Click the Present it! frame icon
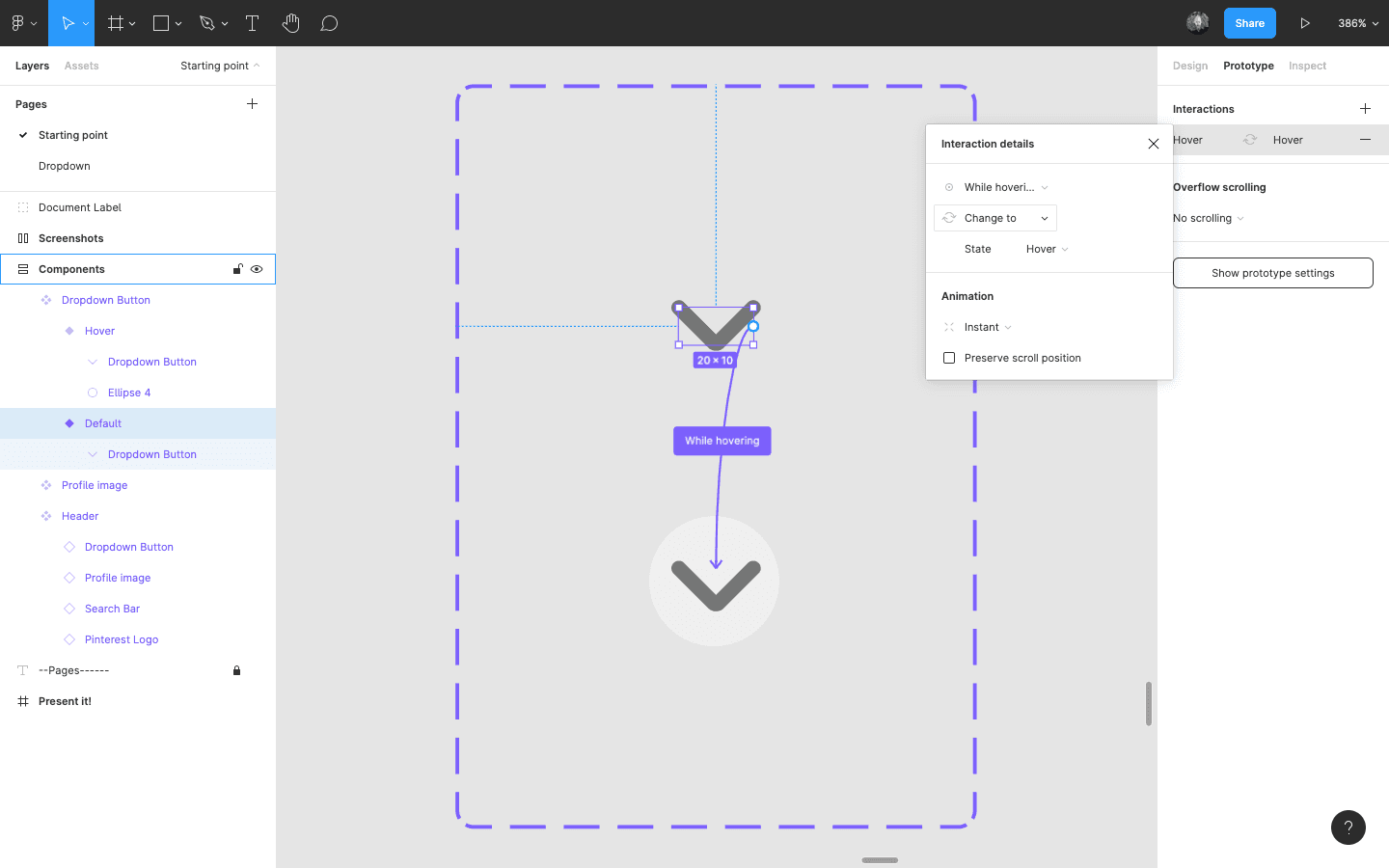Screen dimensions: 1389x868 pos(23,701)
